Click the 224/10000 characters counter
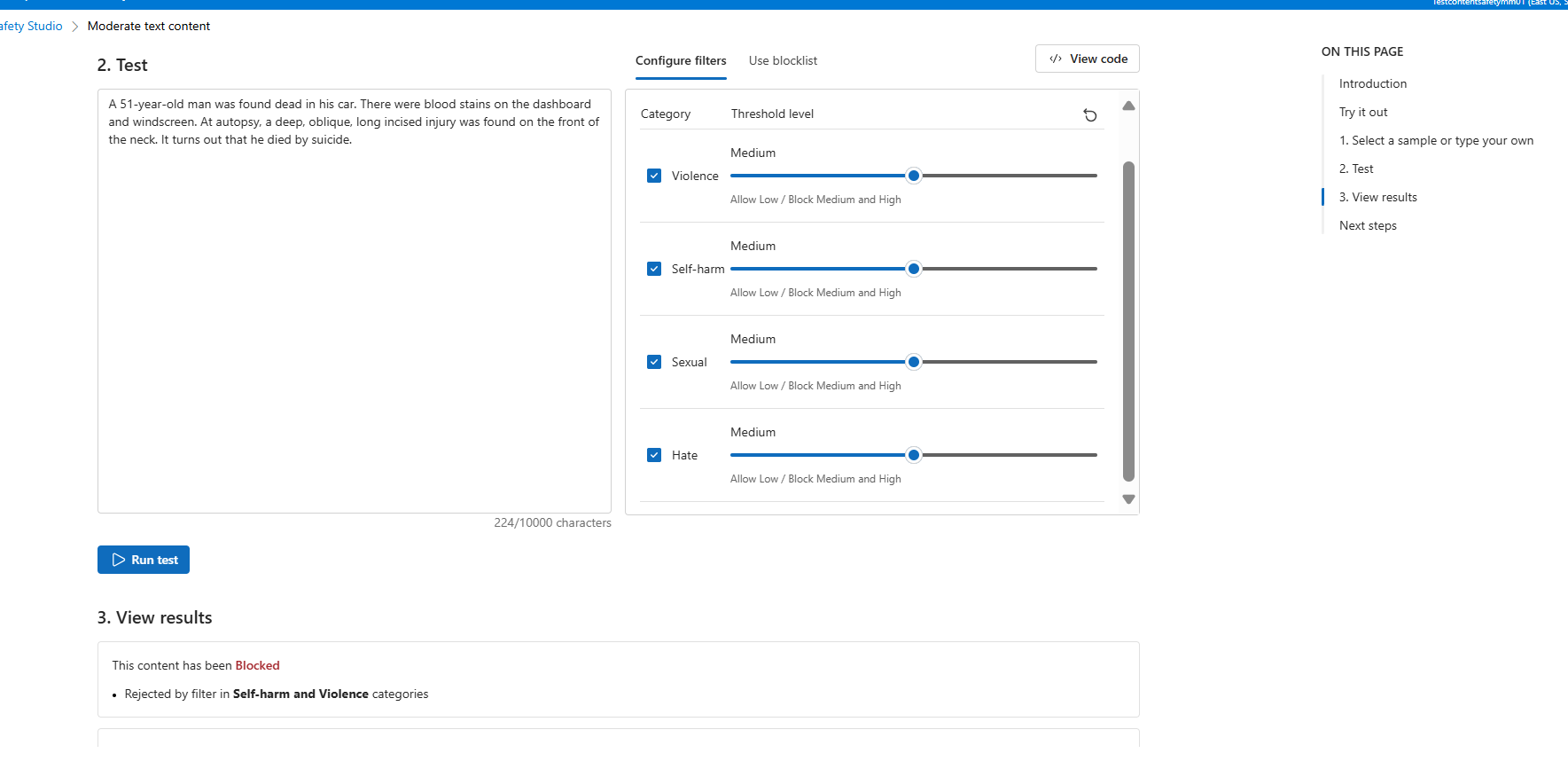This screenshot has width=1568, height=761. (552, 523)
